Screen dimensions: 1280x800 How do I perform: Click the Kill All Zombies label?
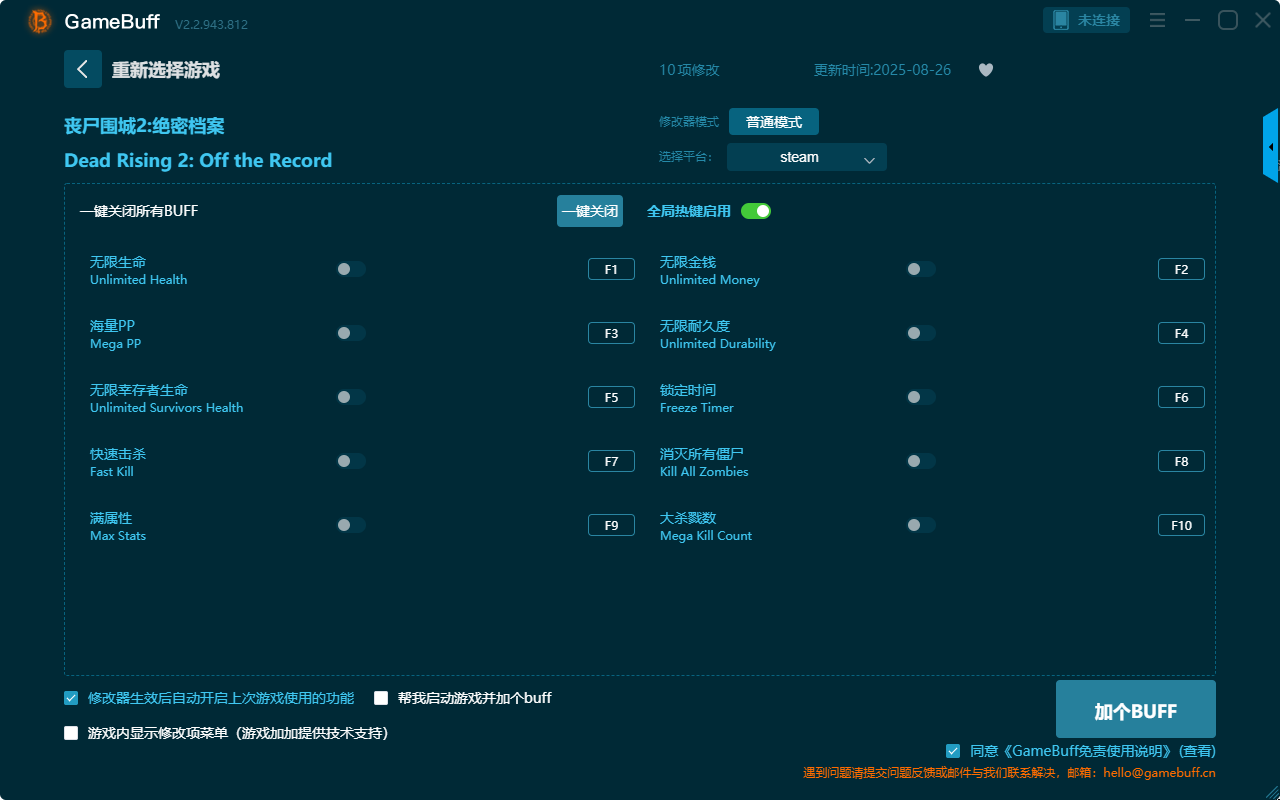tap(704, 472)
